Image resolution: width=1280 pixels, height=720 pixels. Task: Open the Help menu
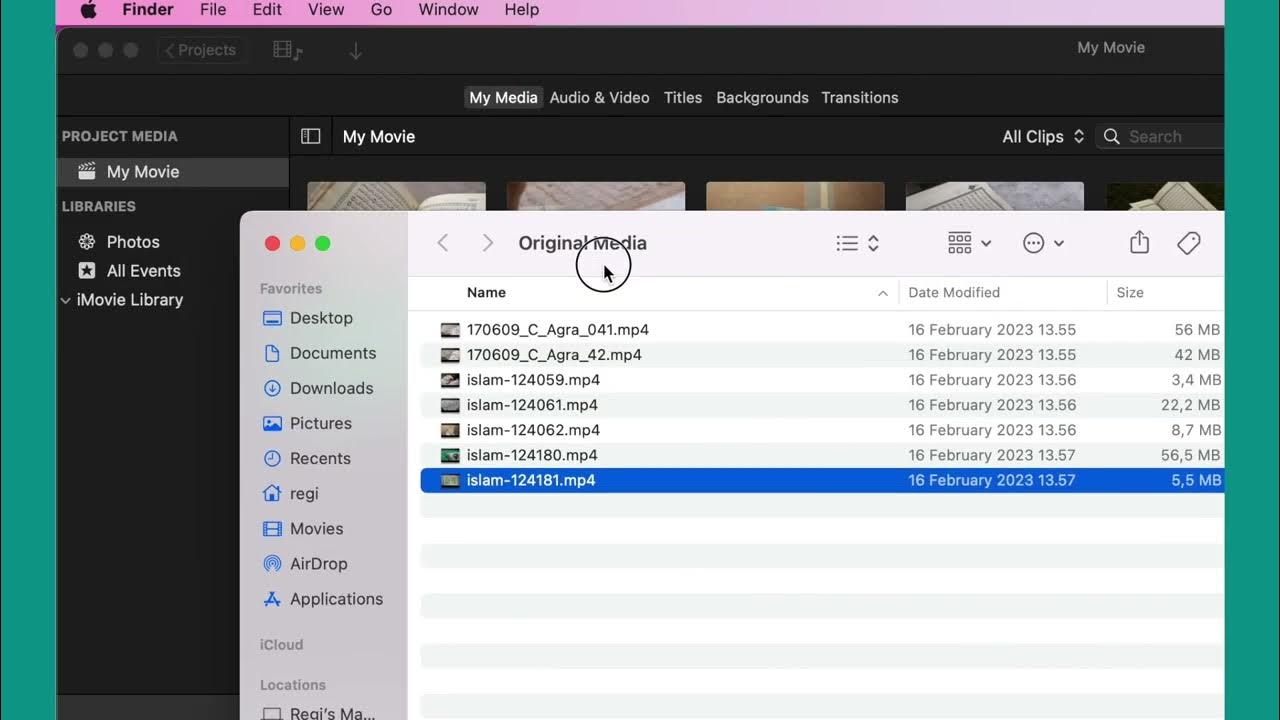click(x=522, y=10)
